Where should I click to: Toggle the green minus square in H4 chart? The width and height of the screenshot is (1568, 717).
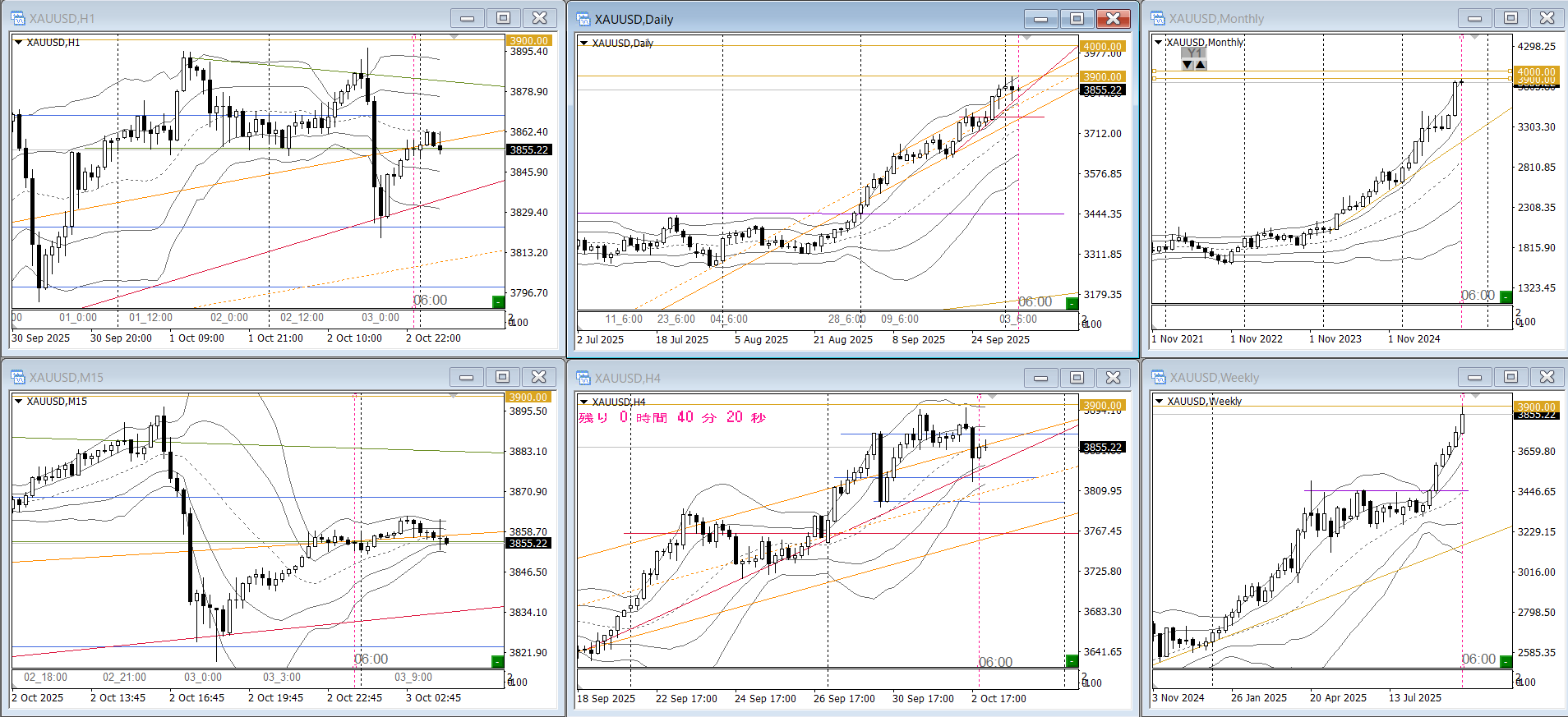click(1072, 661)
